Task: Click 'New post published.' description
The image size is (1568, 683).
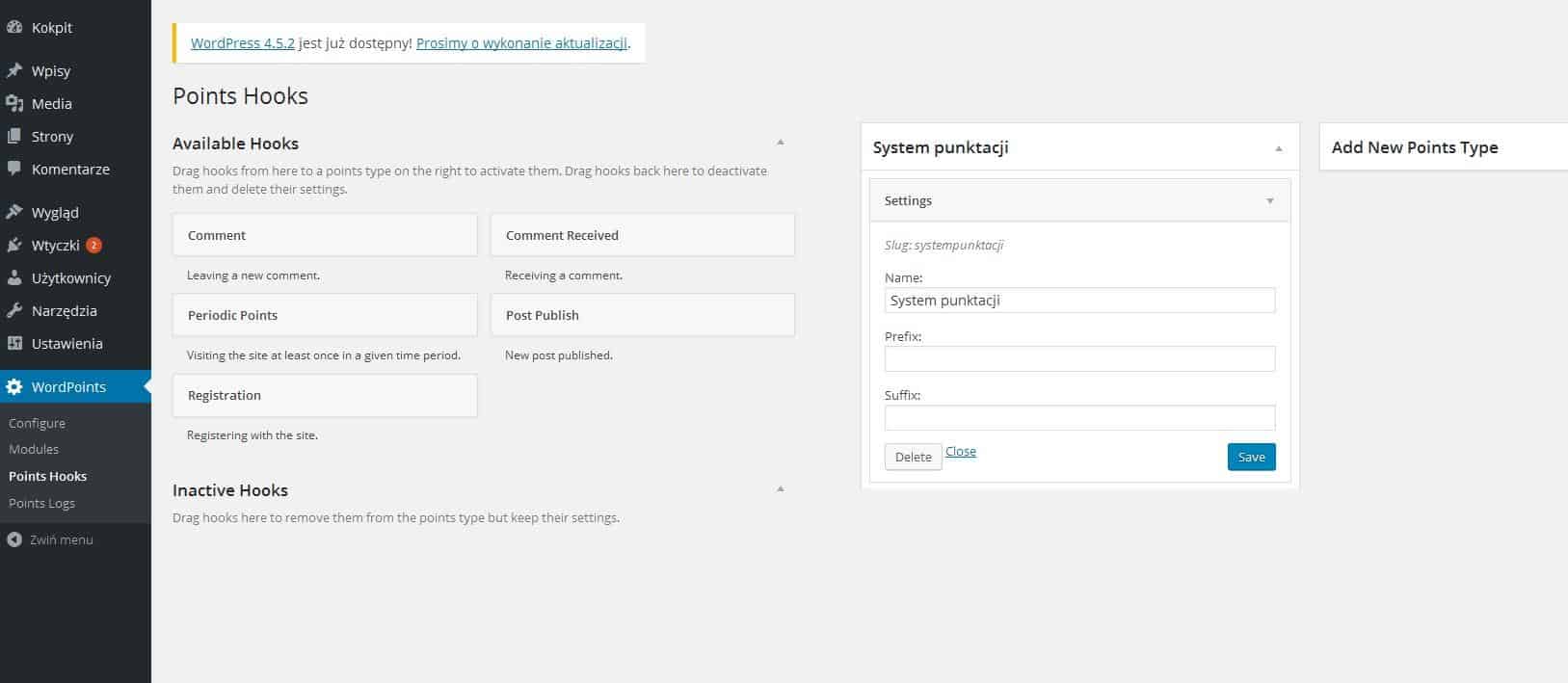Action: 559,355
